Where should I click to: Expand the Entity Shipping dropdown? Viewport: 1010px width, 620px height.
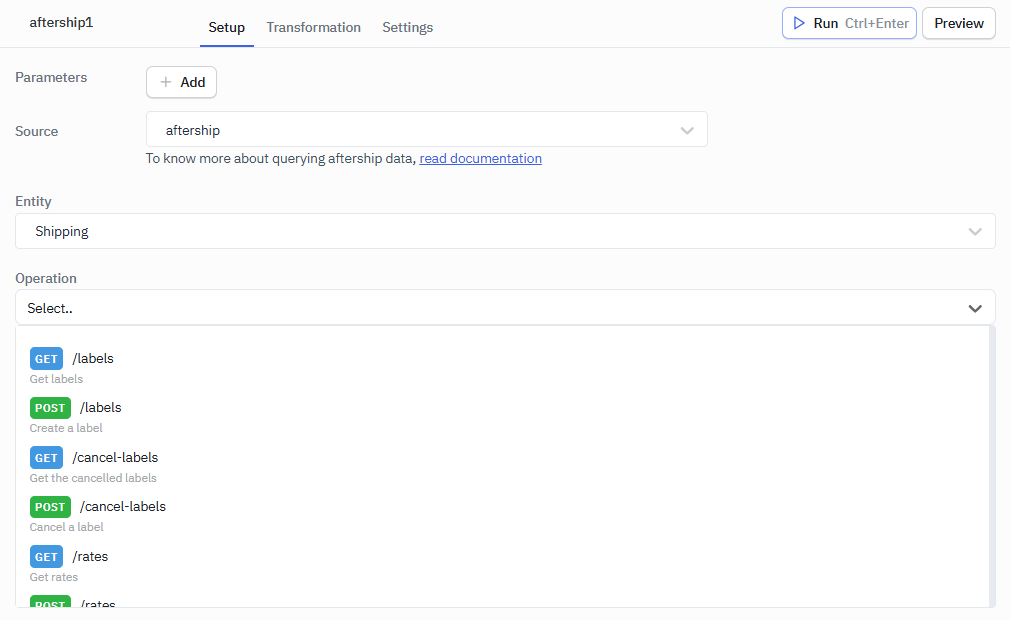pyautogui.click(x=505, y=231)
